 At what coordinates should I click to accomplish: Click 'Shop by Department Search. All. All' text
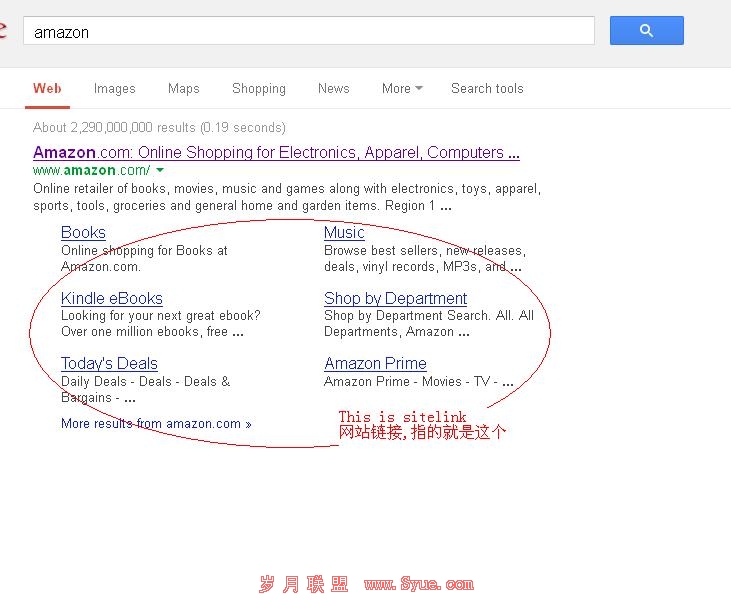[x=429, y=316]
